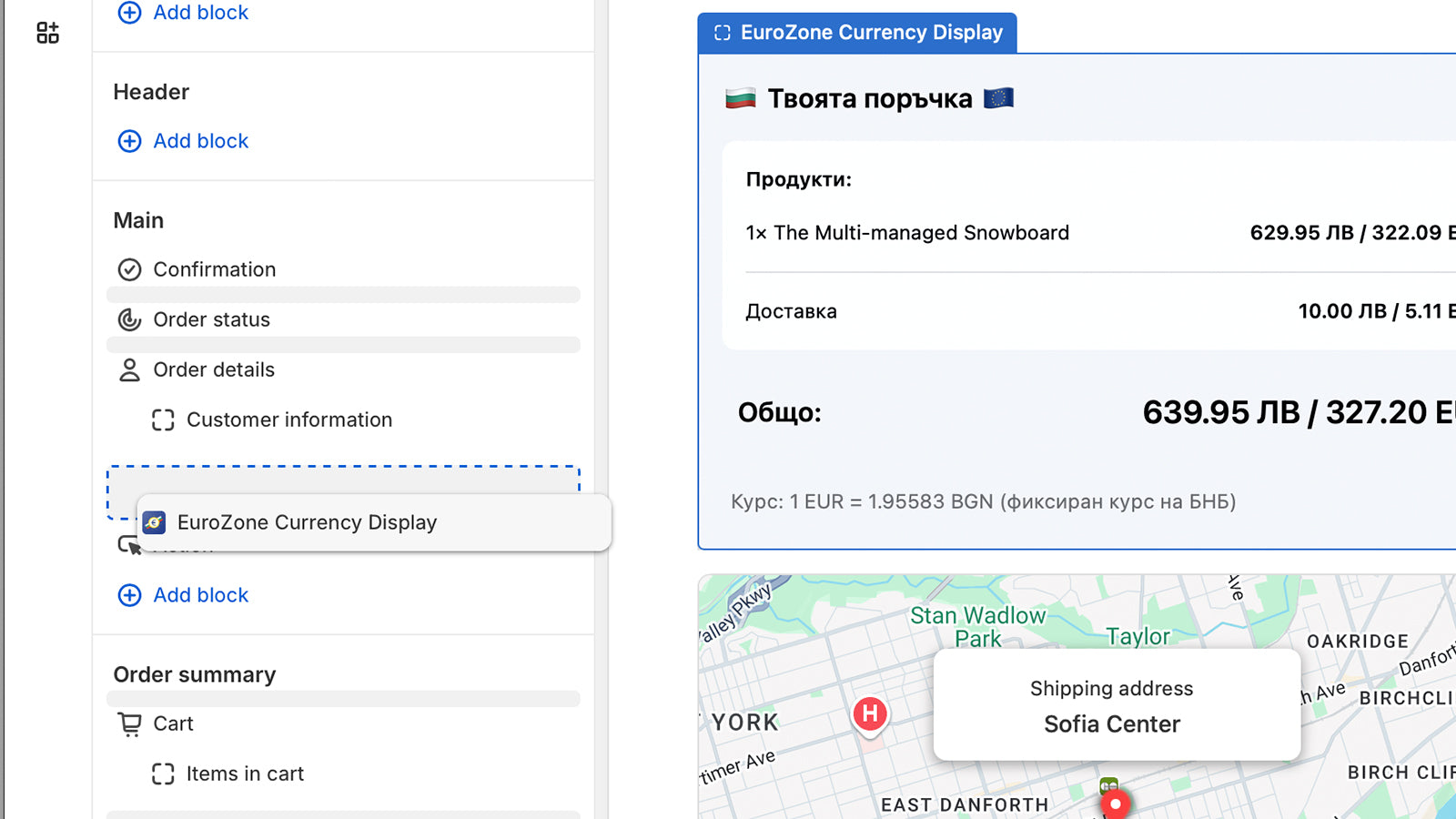
Task: Select the Order status section
Action: 212,319
